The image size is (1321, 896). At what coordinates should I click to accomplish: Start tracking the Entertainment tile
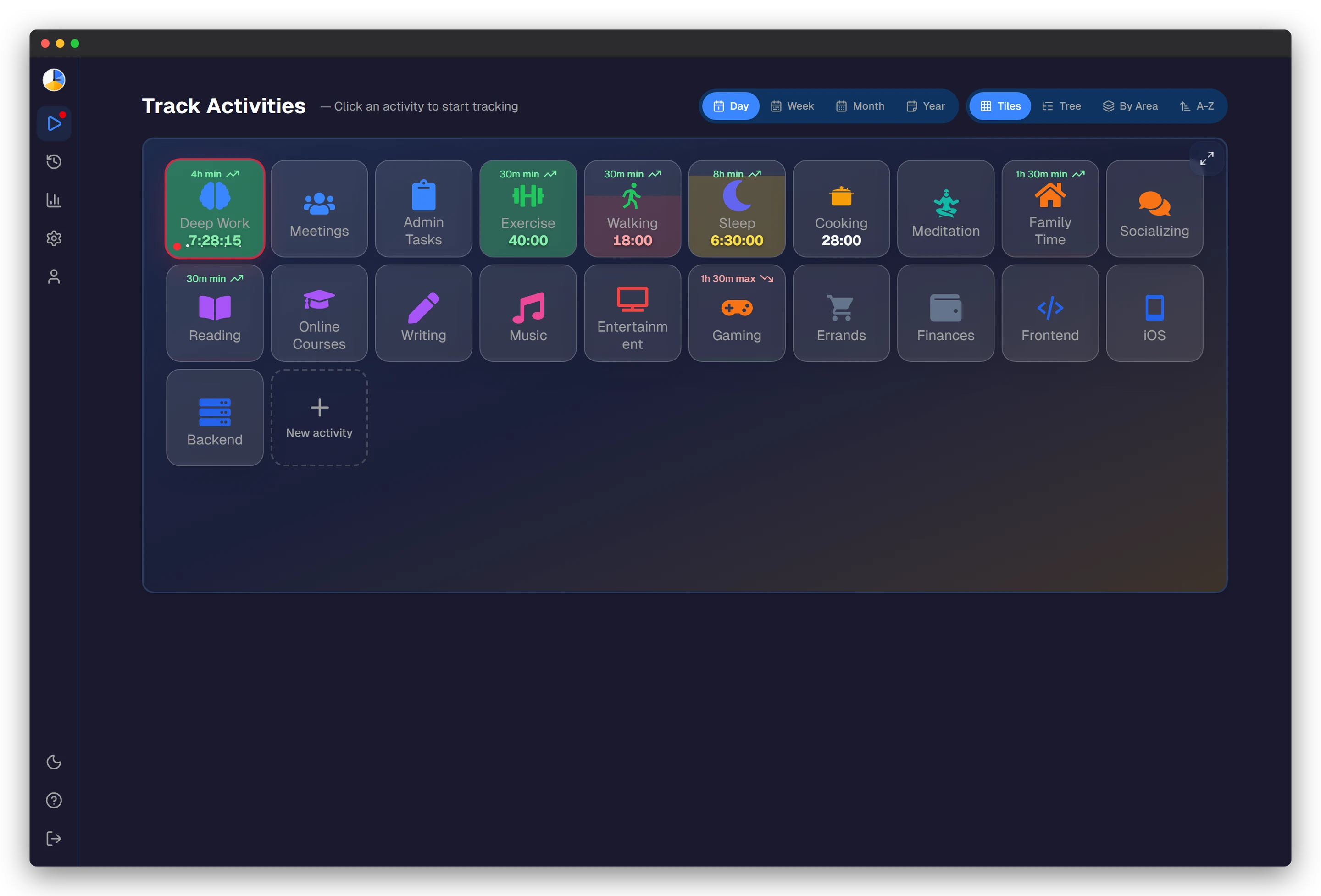click(x=633, y=313)
